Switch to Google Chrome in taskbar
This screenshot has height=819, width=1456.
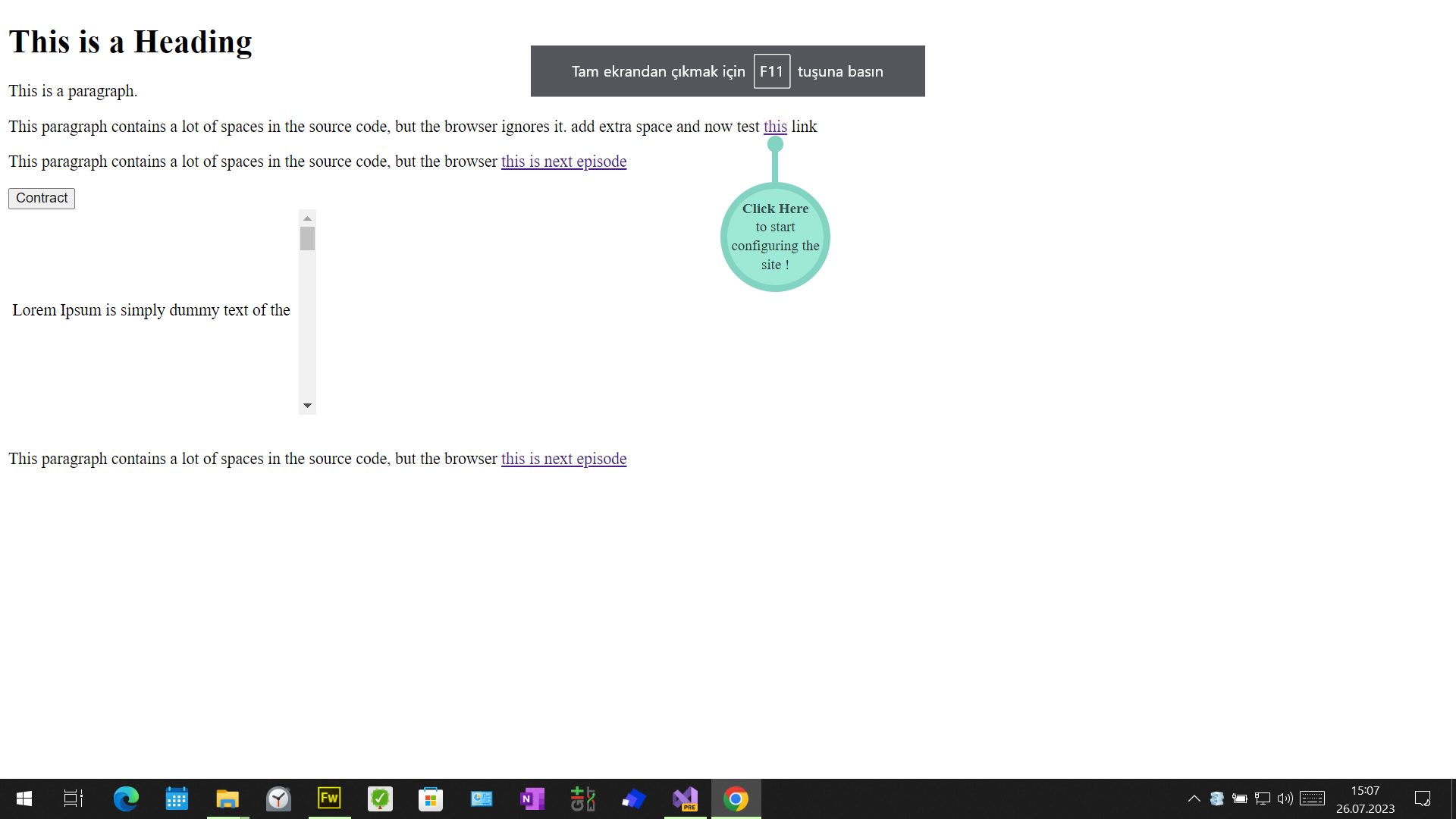click(x=736, y=799)
